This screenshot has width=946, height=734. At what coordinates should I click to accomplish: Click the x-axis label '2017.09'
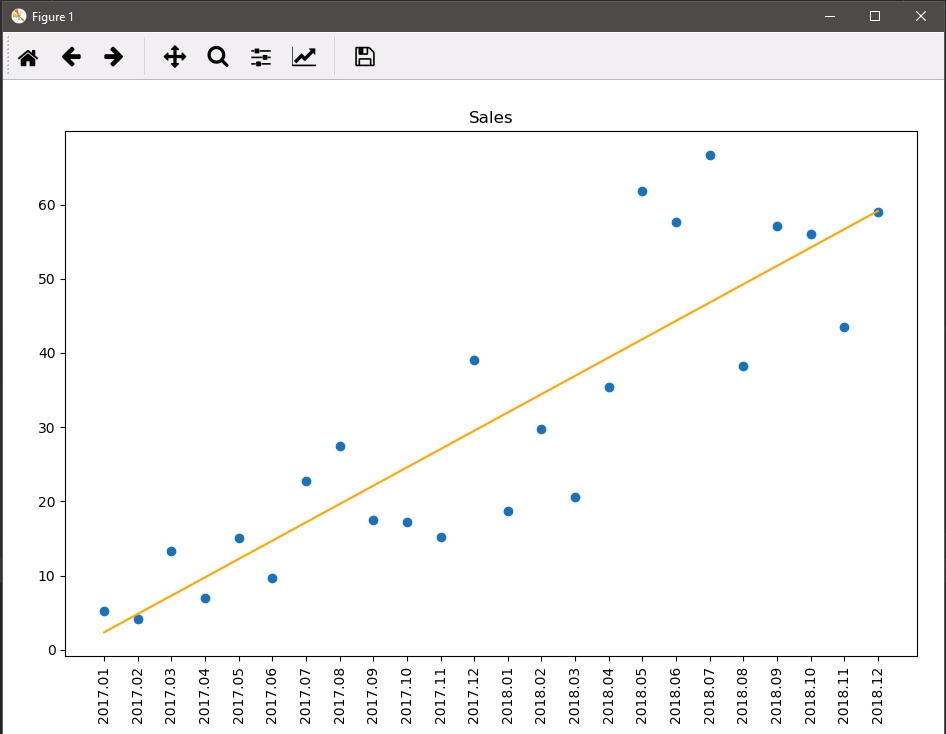(x=373, y=696)
